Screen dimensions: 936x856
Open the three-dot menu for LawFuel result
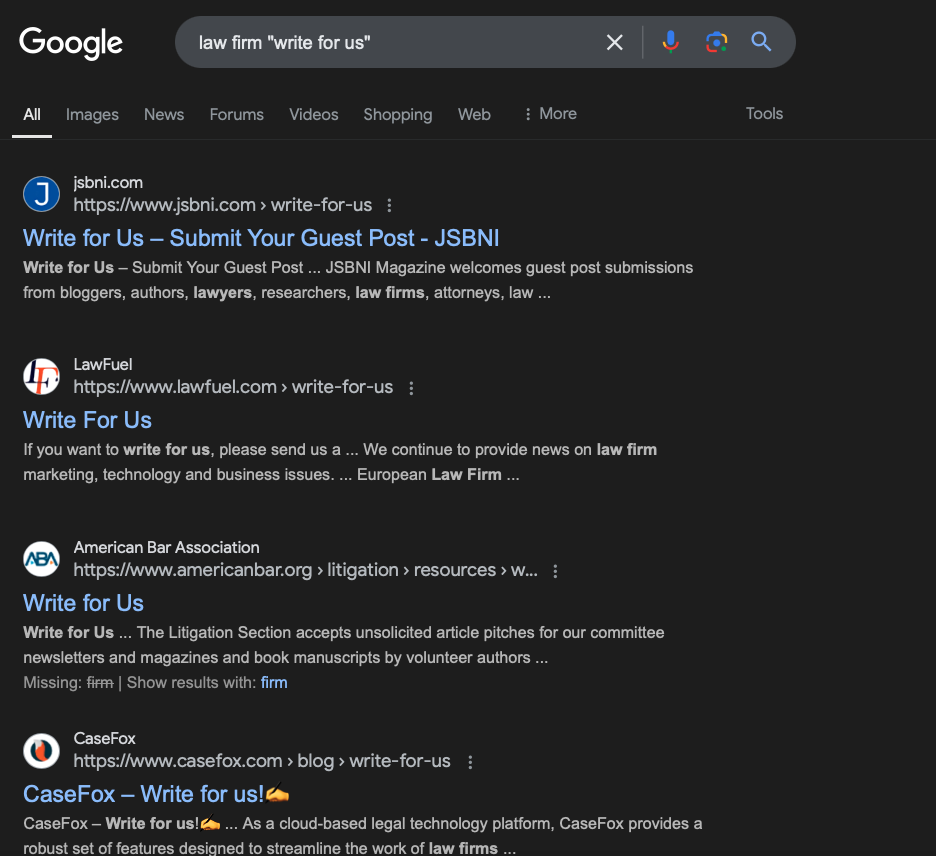click(411, 388)
